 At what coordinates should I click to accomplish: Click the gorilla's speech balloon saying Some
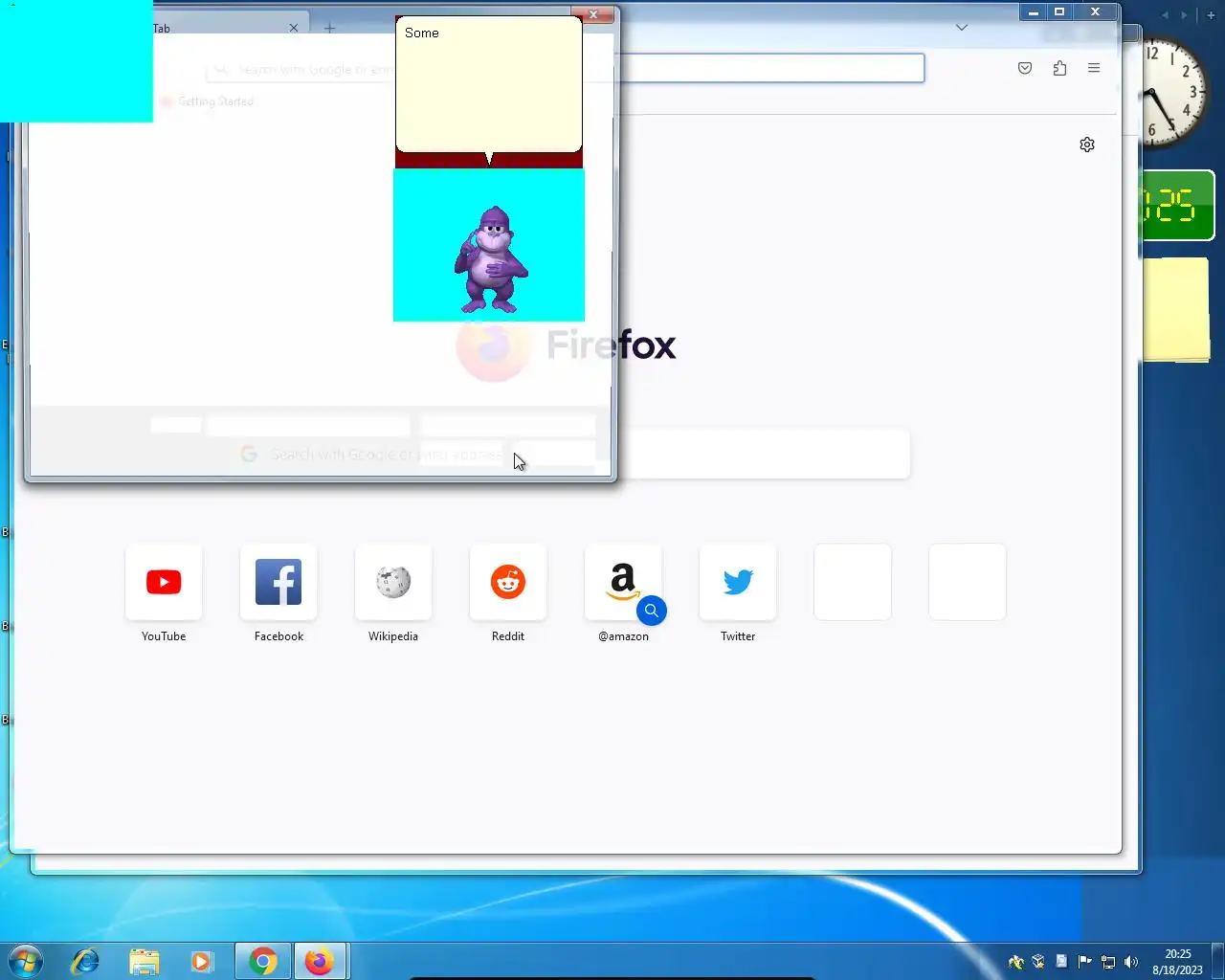coord(489,84)
